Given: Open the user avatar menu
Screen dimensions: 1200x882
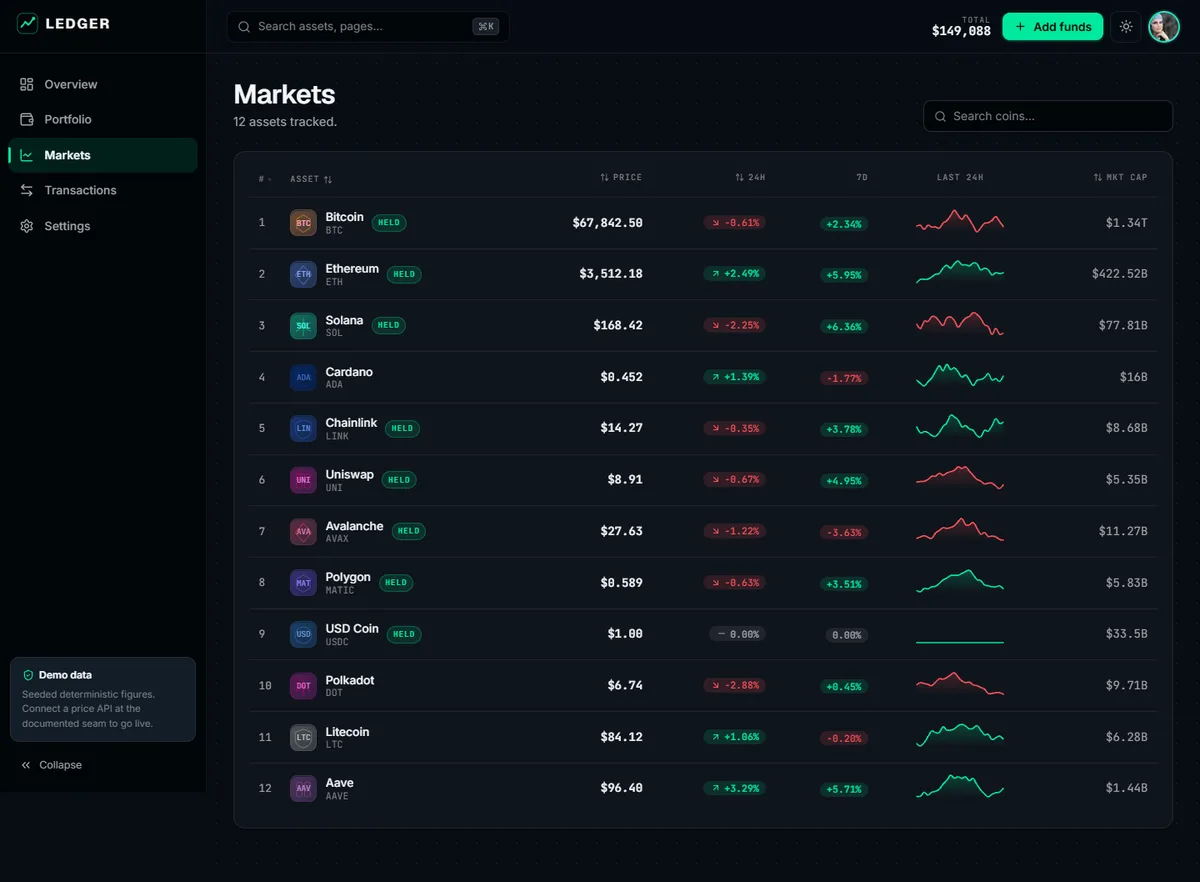Looking at the screenshot, I should 1164,27.
